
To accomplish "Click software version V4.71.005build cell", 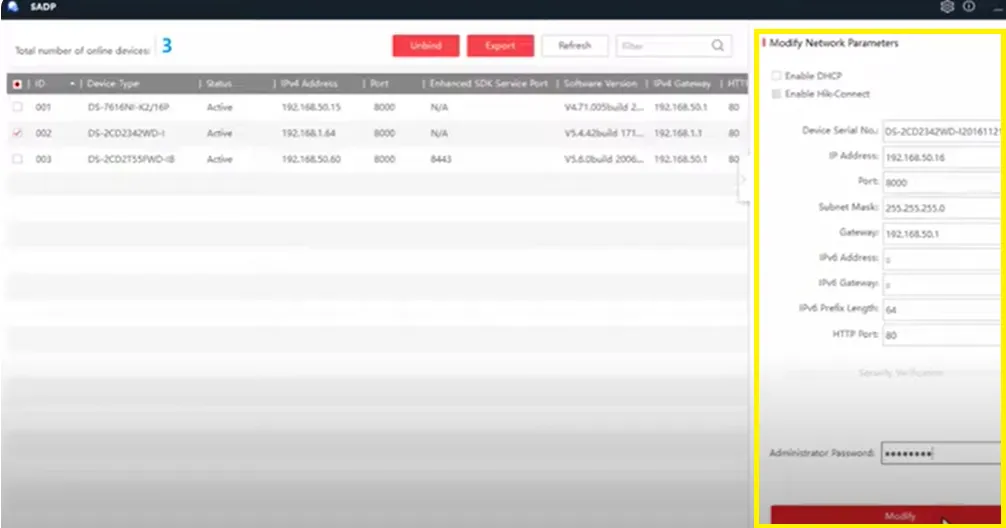I will point(604,107).
